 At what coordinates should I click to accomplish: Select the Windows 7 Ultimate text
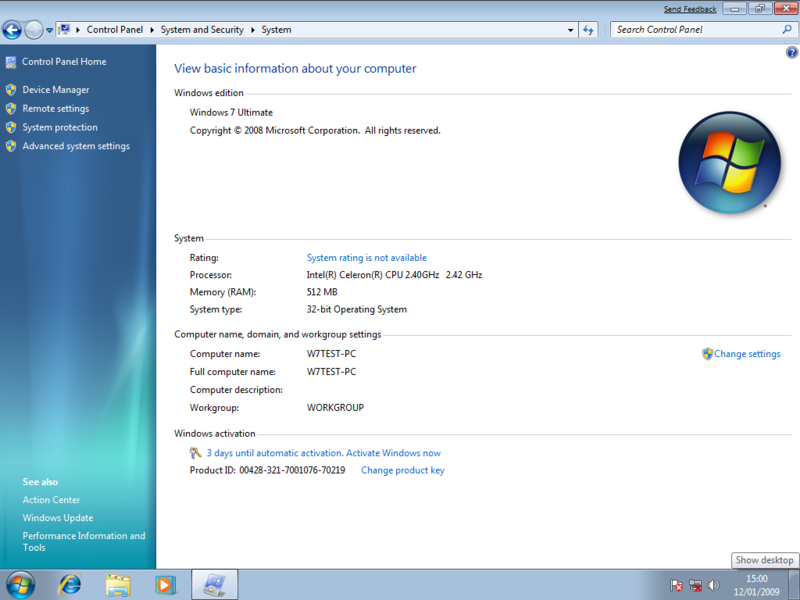(231, 112)
